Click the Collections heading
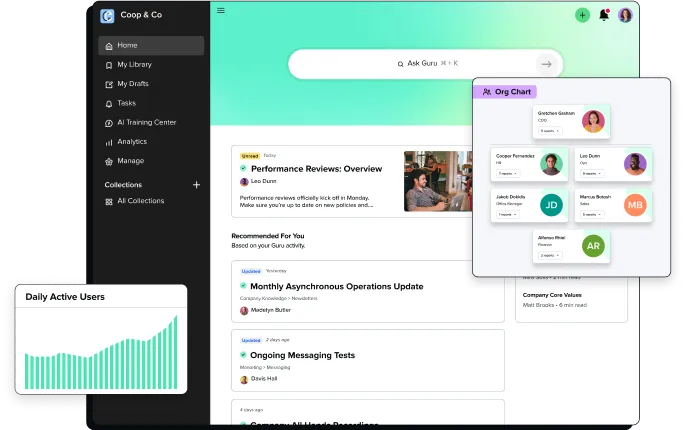The width and height of the screenshot is (683, 430). click(123, 185)
